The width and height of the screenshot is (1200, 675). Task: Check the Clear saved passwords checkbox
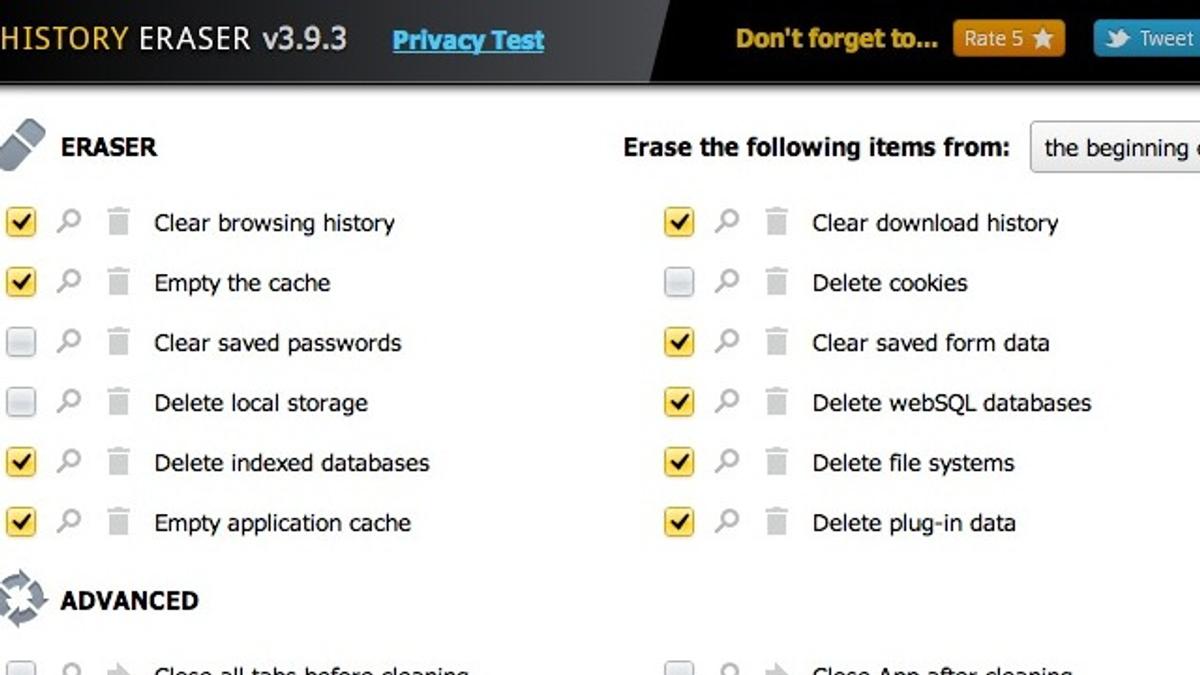point(21,343)
